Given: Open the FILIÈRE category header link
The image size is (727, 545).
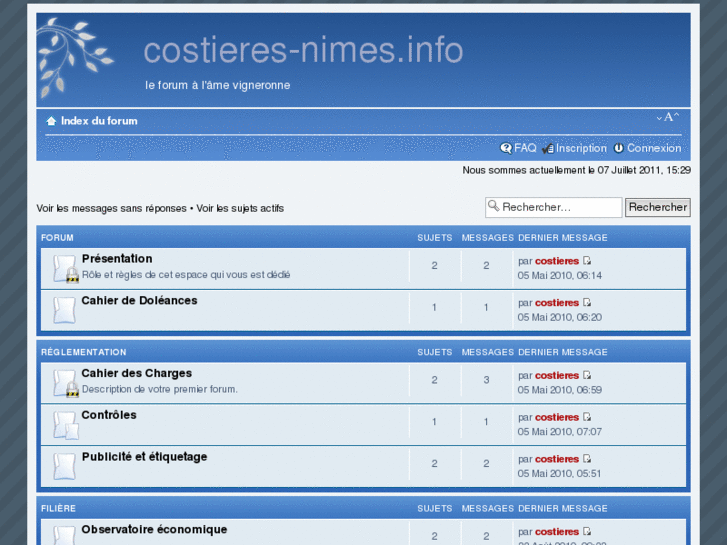Looking at the screenshot, I should click(x=58, y=508).
